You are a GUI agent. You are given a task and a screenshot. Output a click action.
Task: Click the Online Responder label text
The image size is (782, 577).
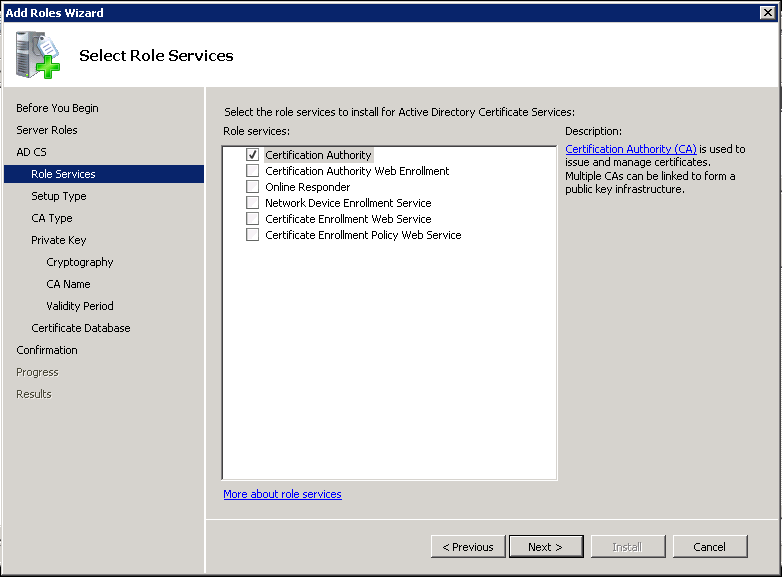pos(308,187)
